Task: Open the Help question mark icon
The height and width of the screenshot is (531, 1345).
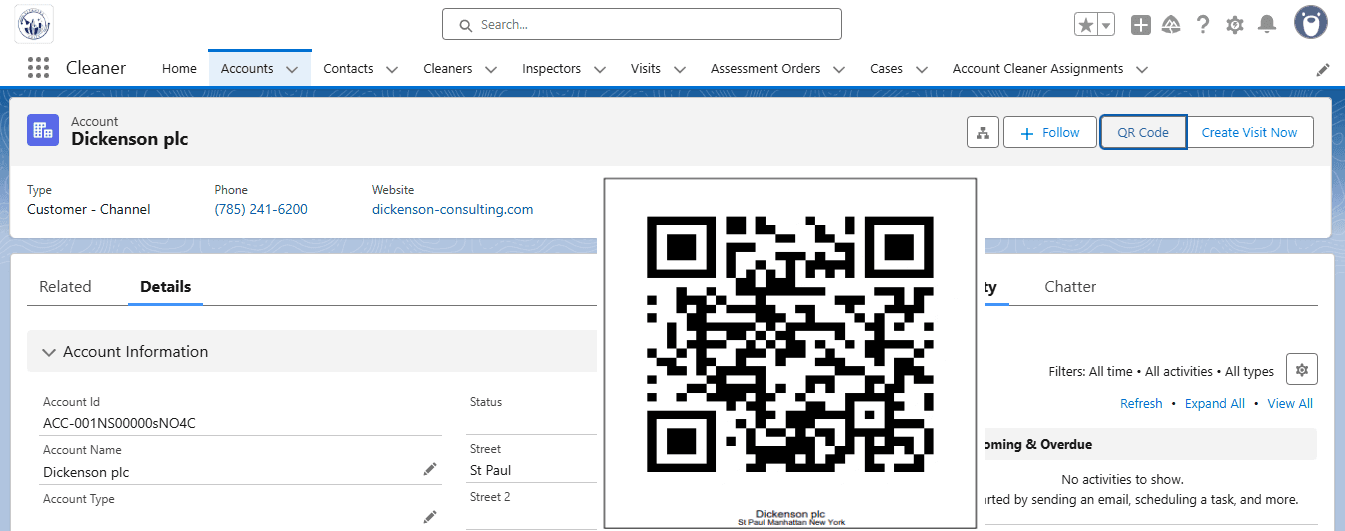Action: pos(1203,24)
